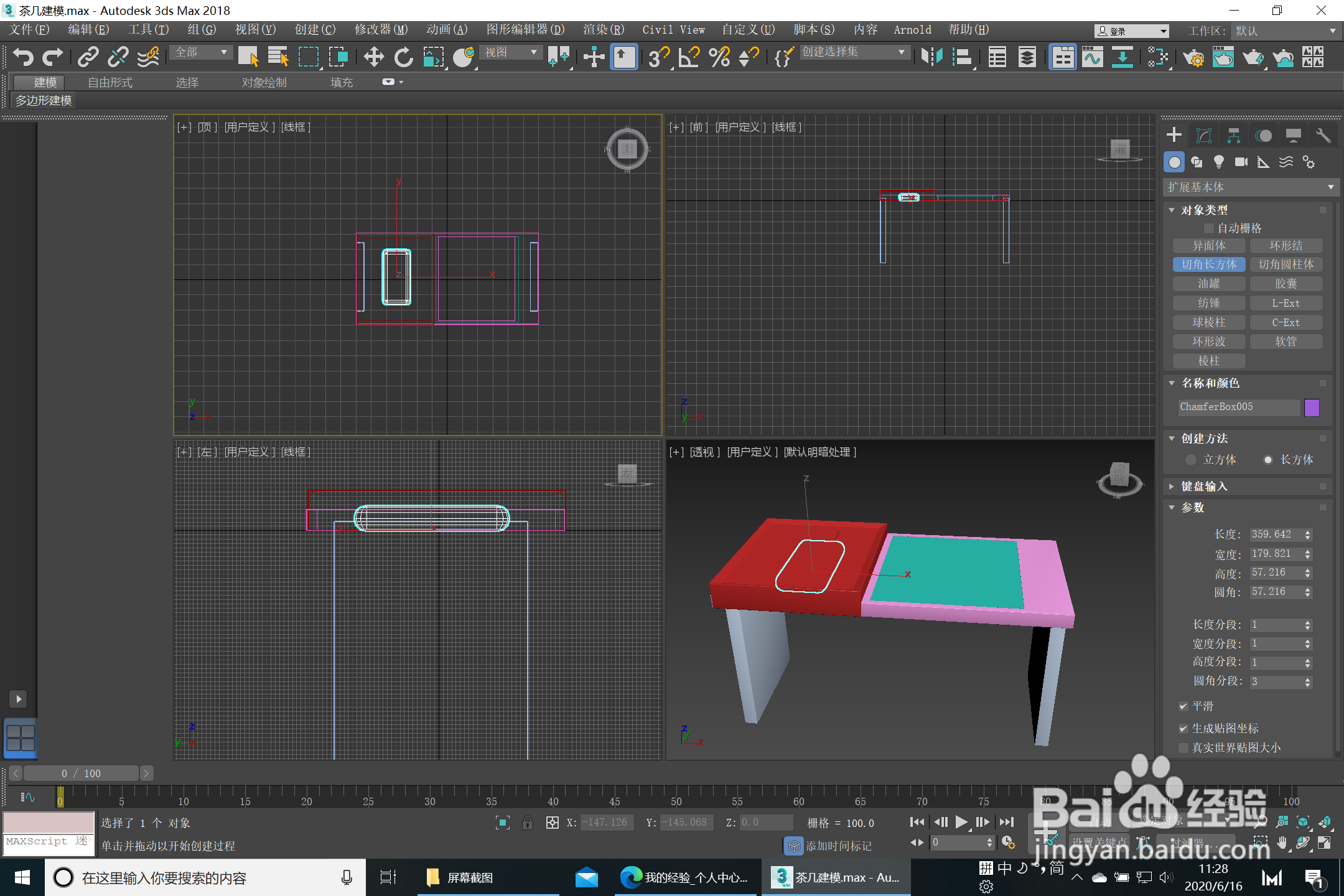Click the time slider 0 / 100 bar
1344x896 pixels.
(81, 773)
